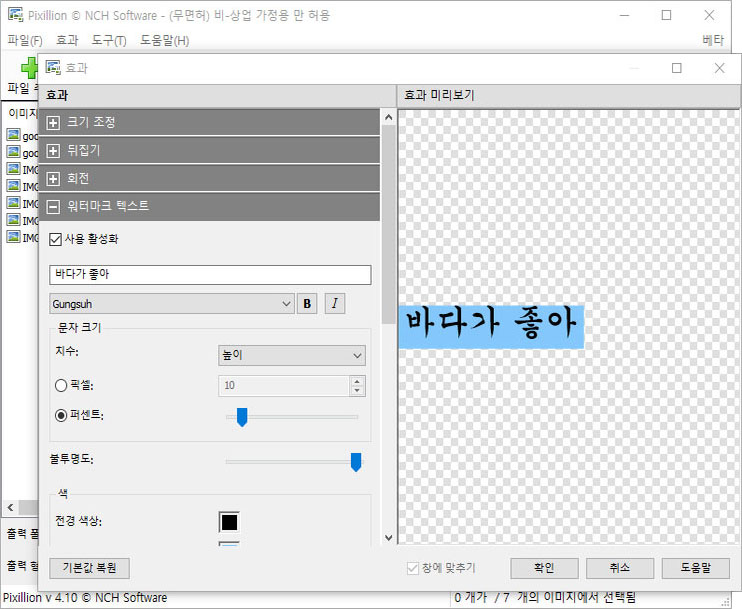The image size is (742, 609).
Task: Open the Gungsuh font dropdown
Action: point(172,303)
